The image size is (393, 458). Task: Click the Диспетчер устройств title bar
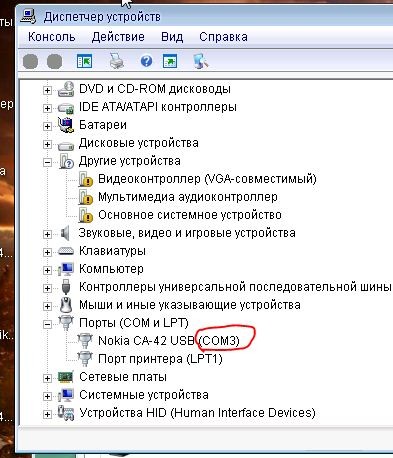pos(204,16)
